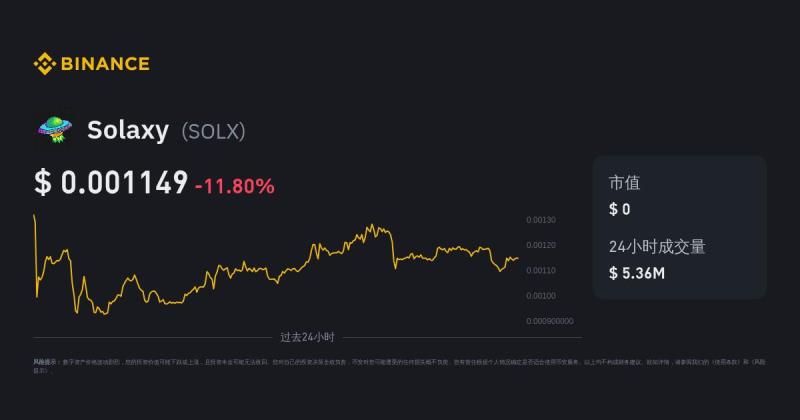The height and width of the screenshot is (420, 800).
Task: Click the $ 5.36M volume value
Action: click(x=637, y=273)
